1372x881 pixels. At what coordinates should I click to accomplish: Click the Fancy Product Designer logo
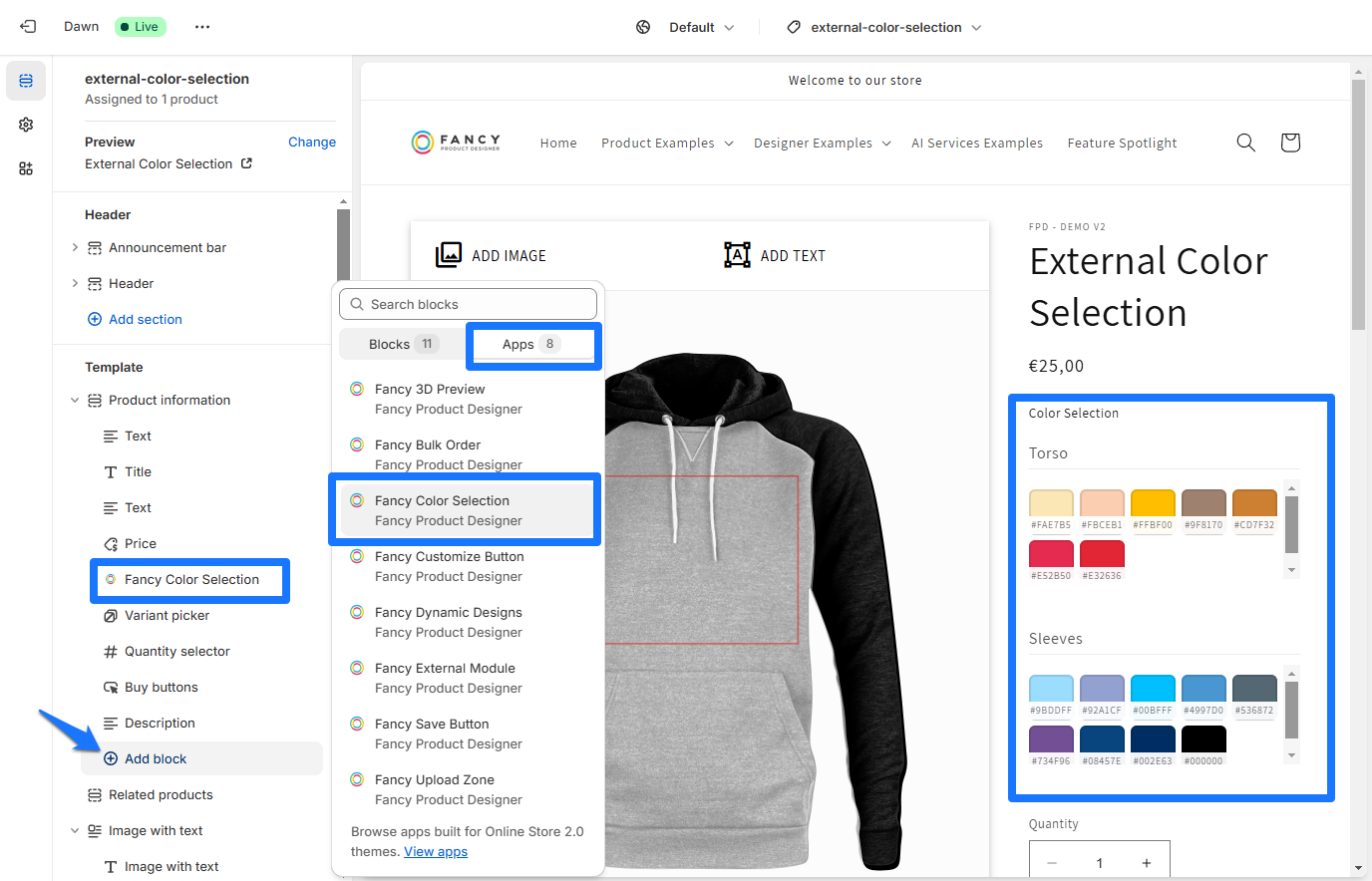[x=456, y=143]
